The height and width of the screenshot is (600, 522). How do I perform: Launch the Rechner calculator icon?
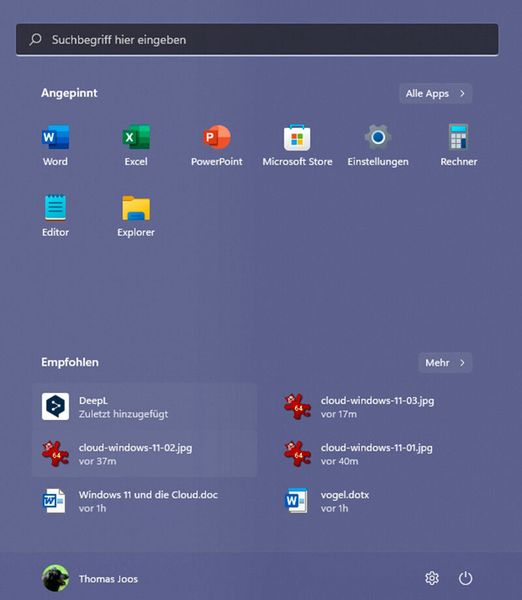(x=458, y=137)
